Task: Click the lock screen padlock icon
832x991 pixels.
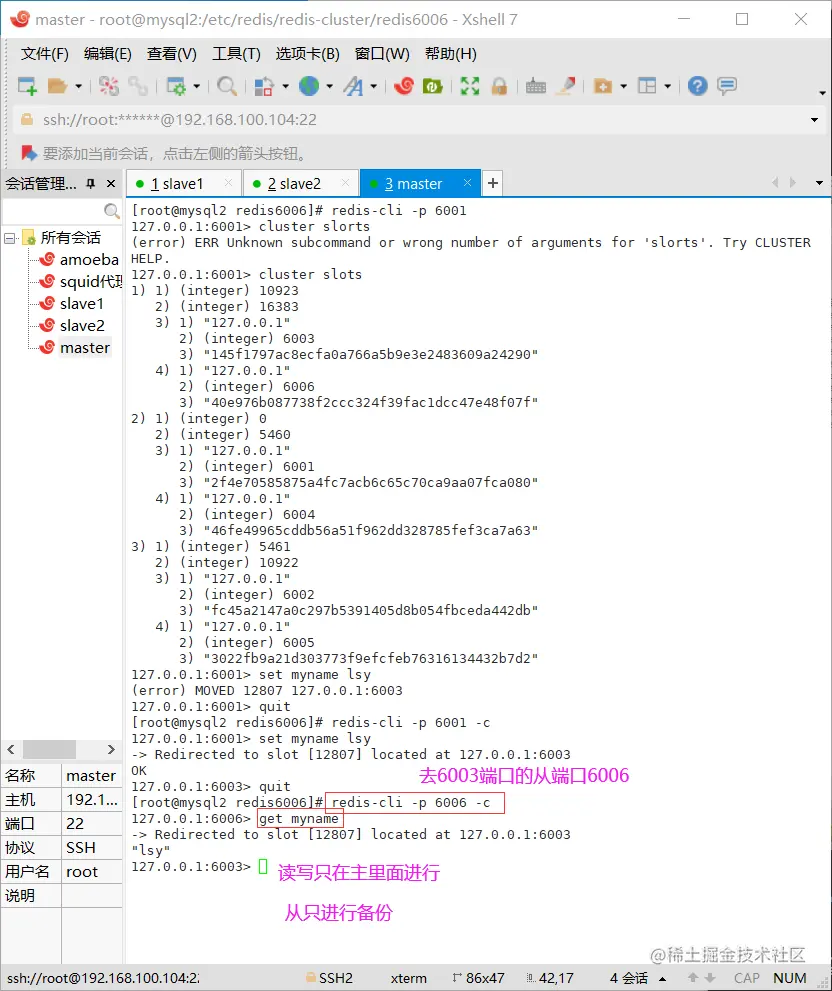Action: click(499, 86)
